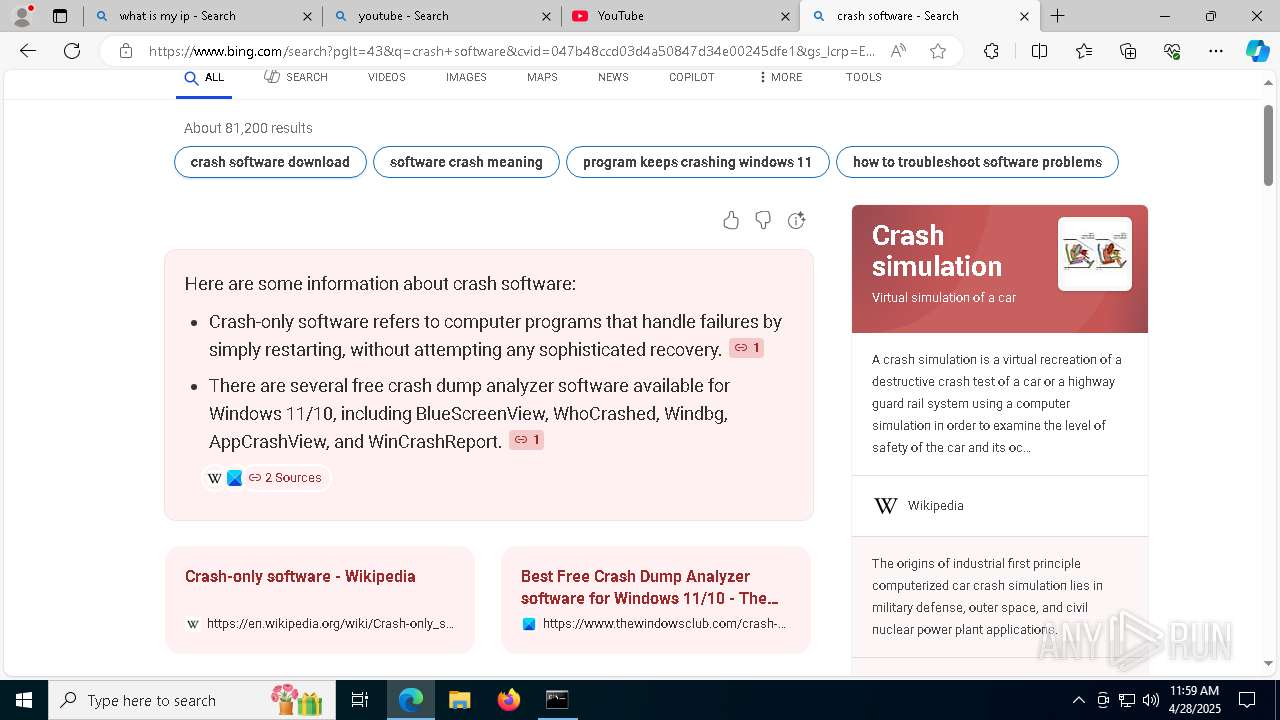The height and width of the screenshot is (720, 1280).
Task: Open first citation link badge
Action: pos(747,348)
